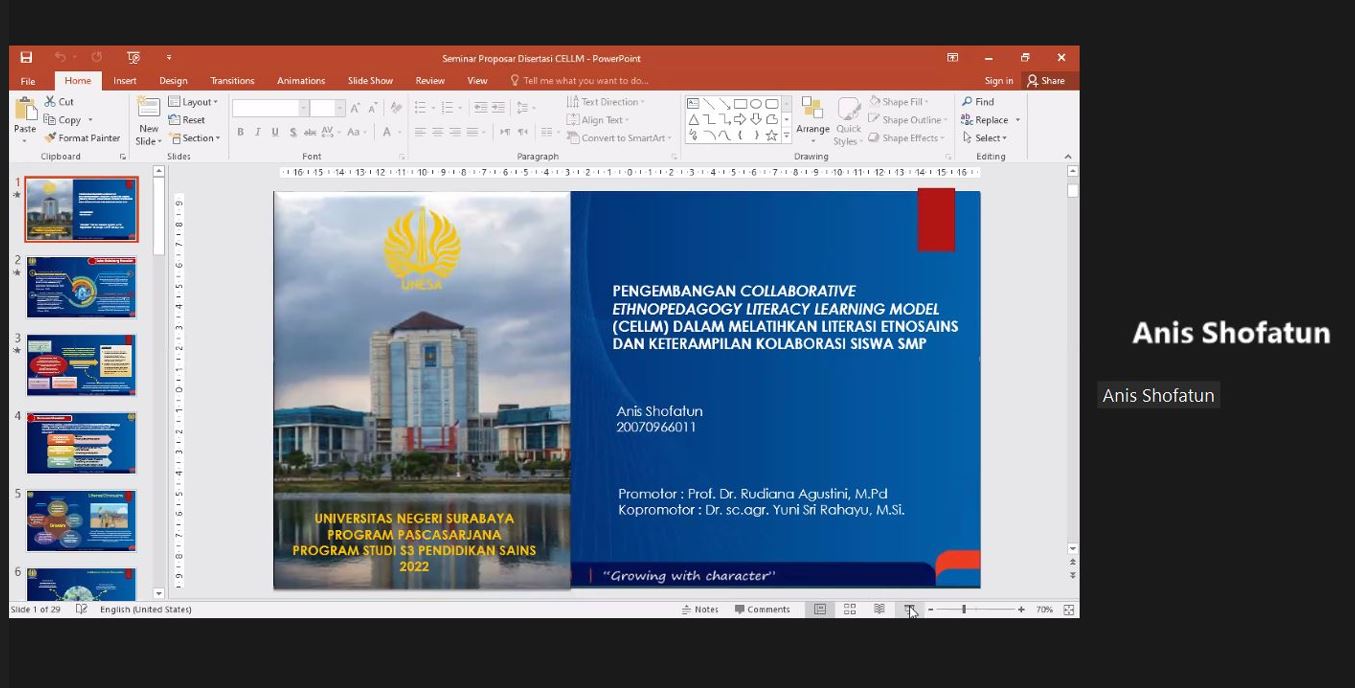This screenshot has width=1355, height=688.
Task: Switch to Slide Sorter view icon
Action: coord(850,609)
